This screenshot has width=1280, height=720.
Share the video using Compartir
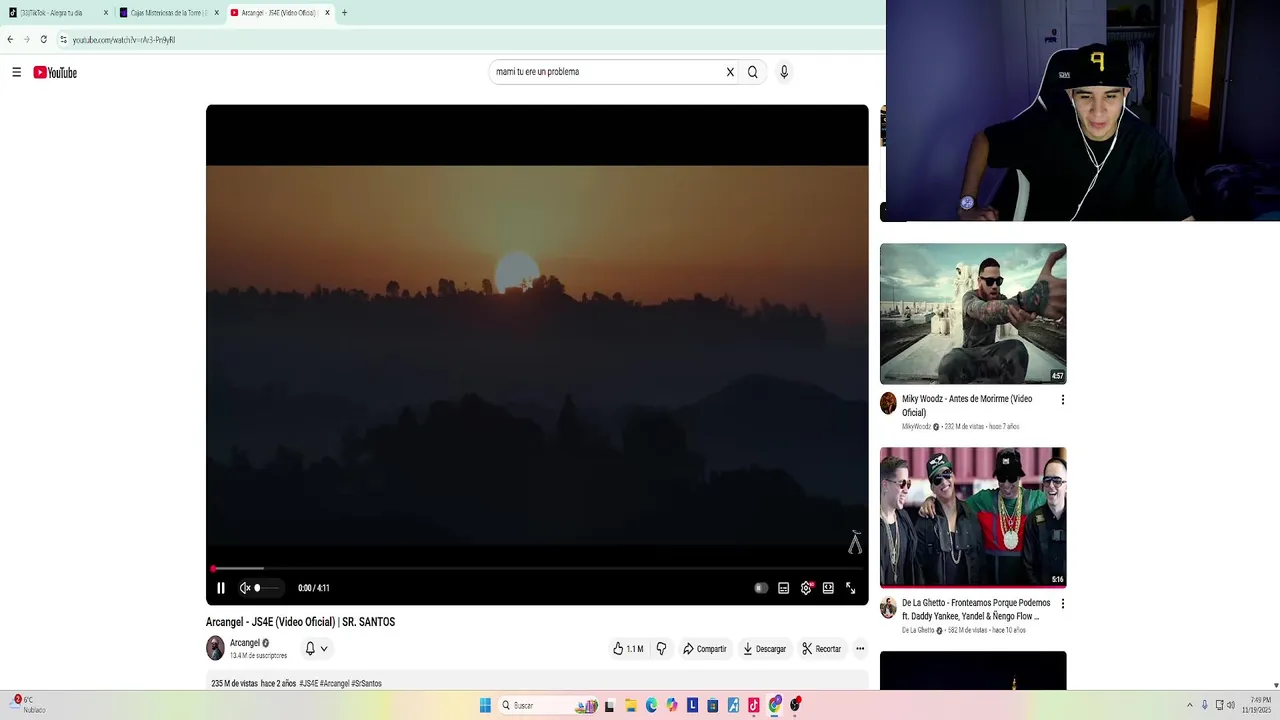tap(705, 649)
